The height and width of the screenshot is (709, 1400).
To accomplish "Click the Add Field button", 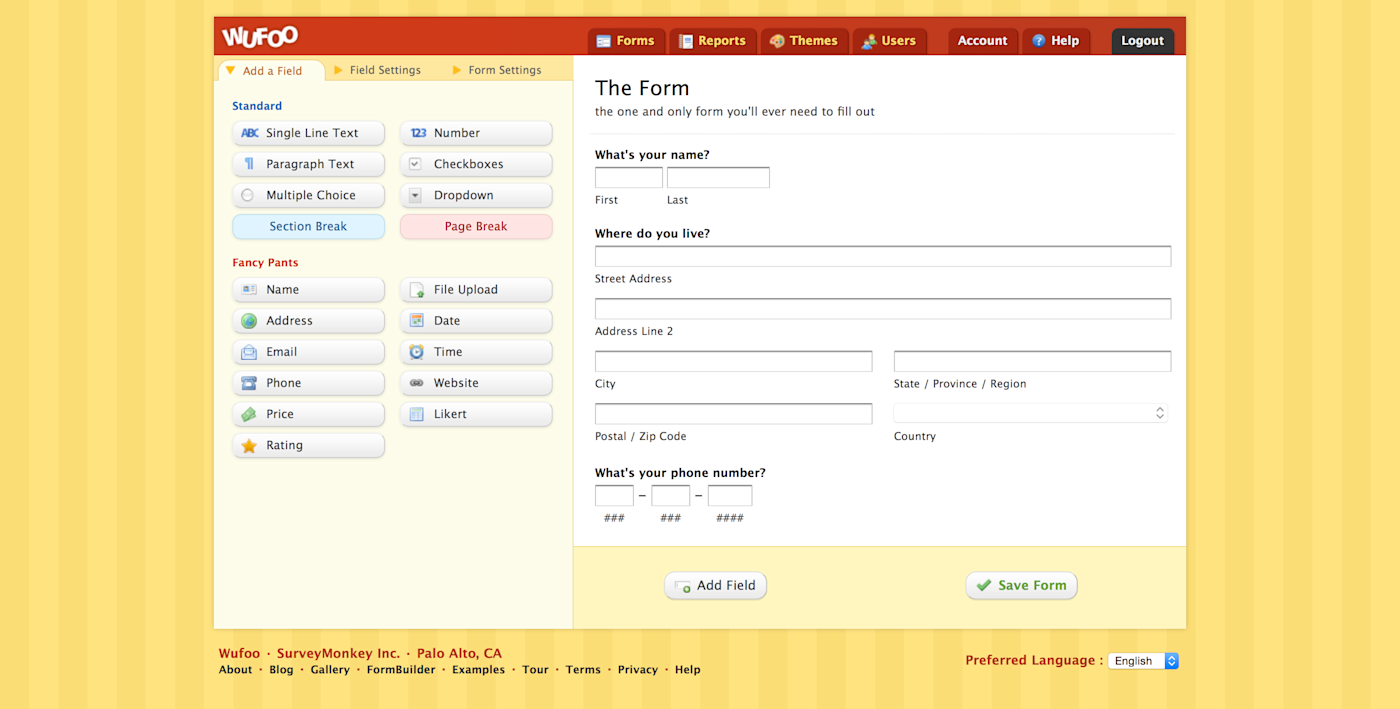I will tap(715, 585).
